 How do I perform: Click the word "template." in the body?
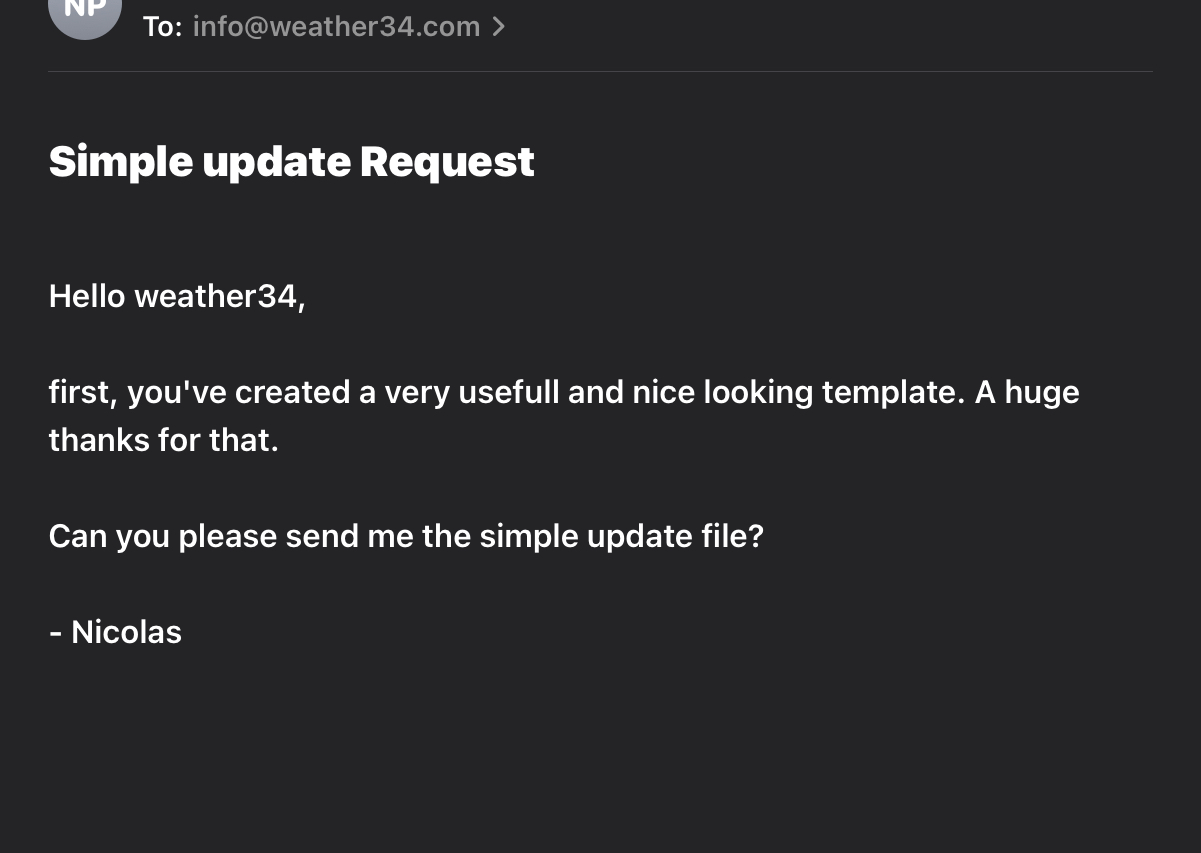point(891,392)
